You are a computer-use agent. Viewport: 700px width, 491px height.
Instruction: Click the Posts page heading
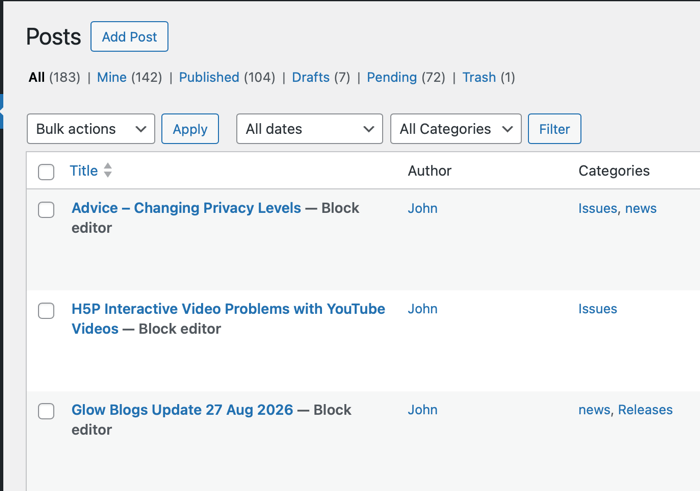[54, 37]
